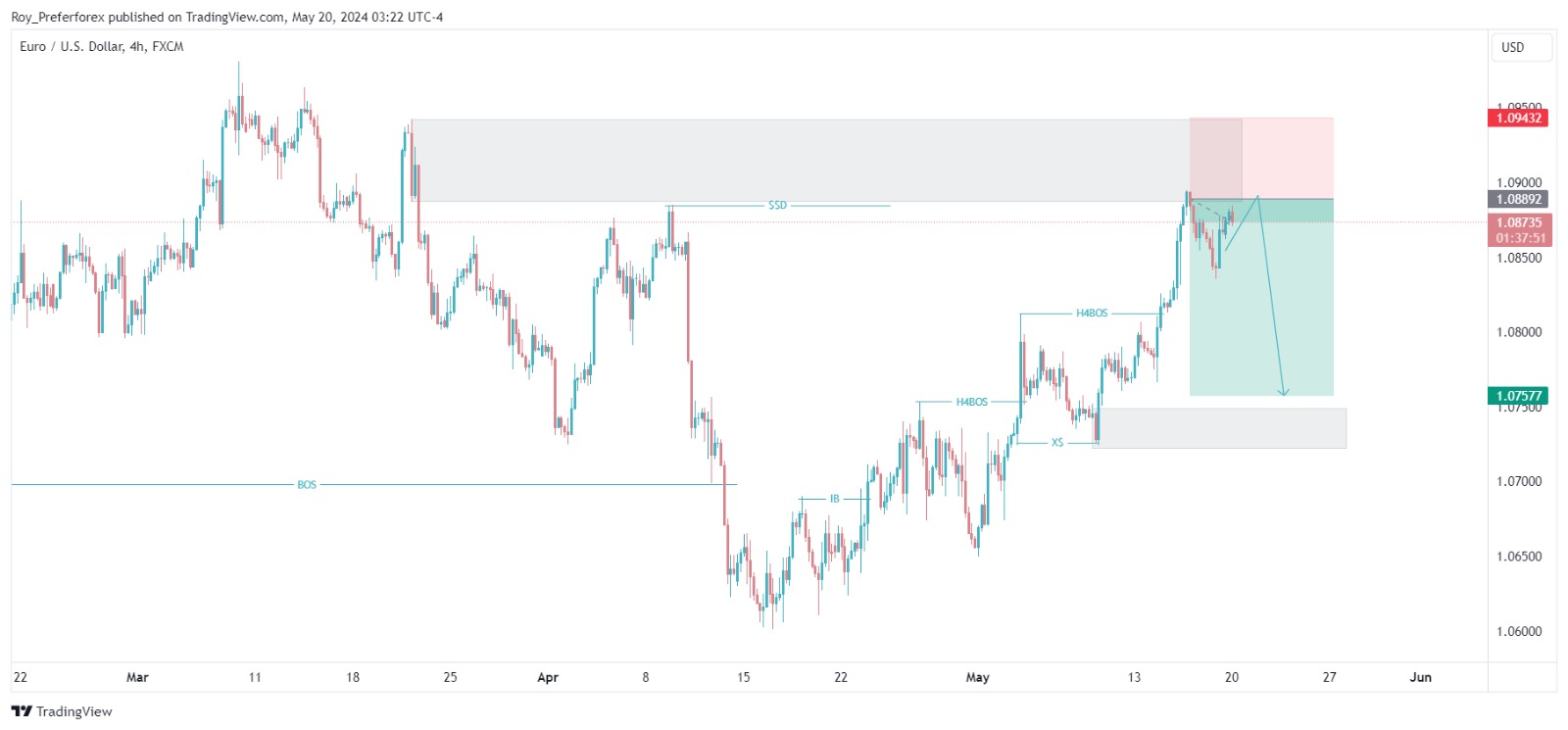1568x730 pixels.
Task: Click the Euro / U.S. Dollar chart title
Action: [102, 46]
